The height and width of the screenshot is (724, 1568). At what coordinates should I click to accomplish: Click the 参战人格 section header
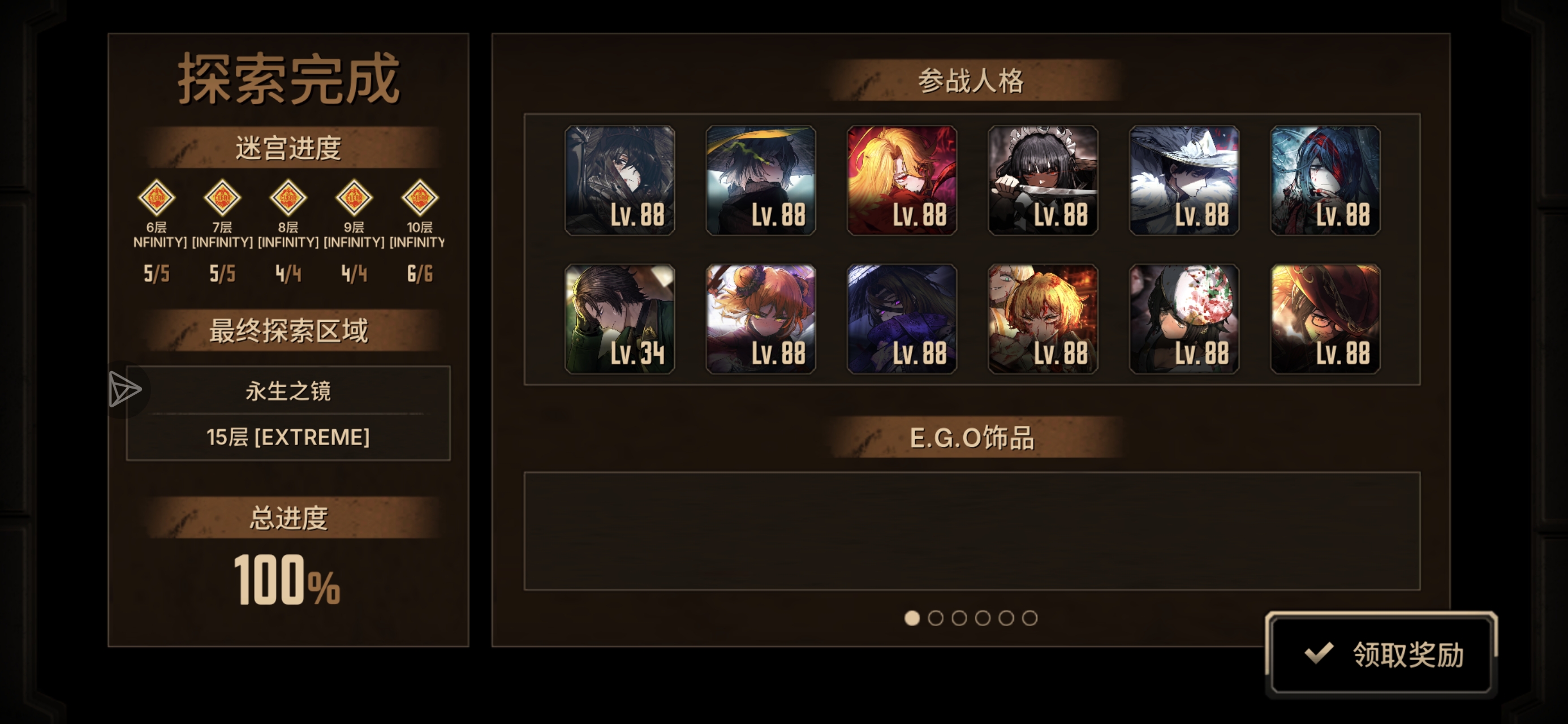971,80
